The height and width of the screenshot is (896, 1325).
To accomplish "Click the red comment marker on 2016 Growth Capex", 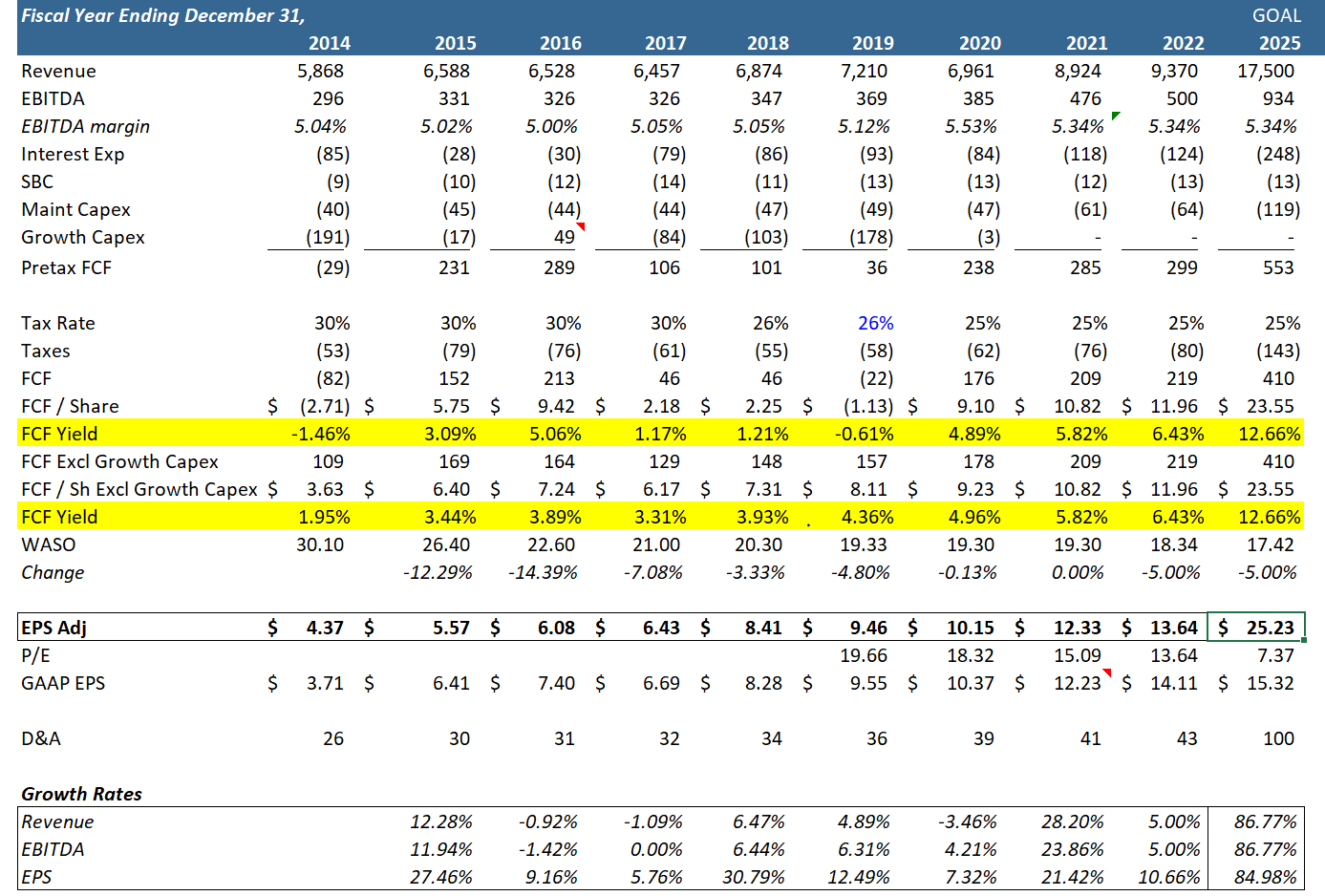I will point(582,227).
